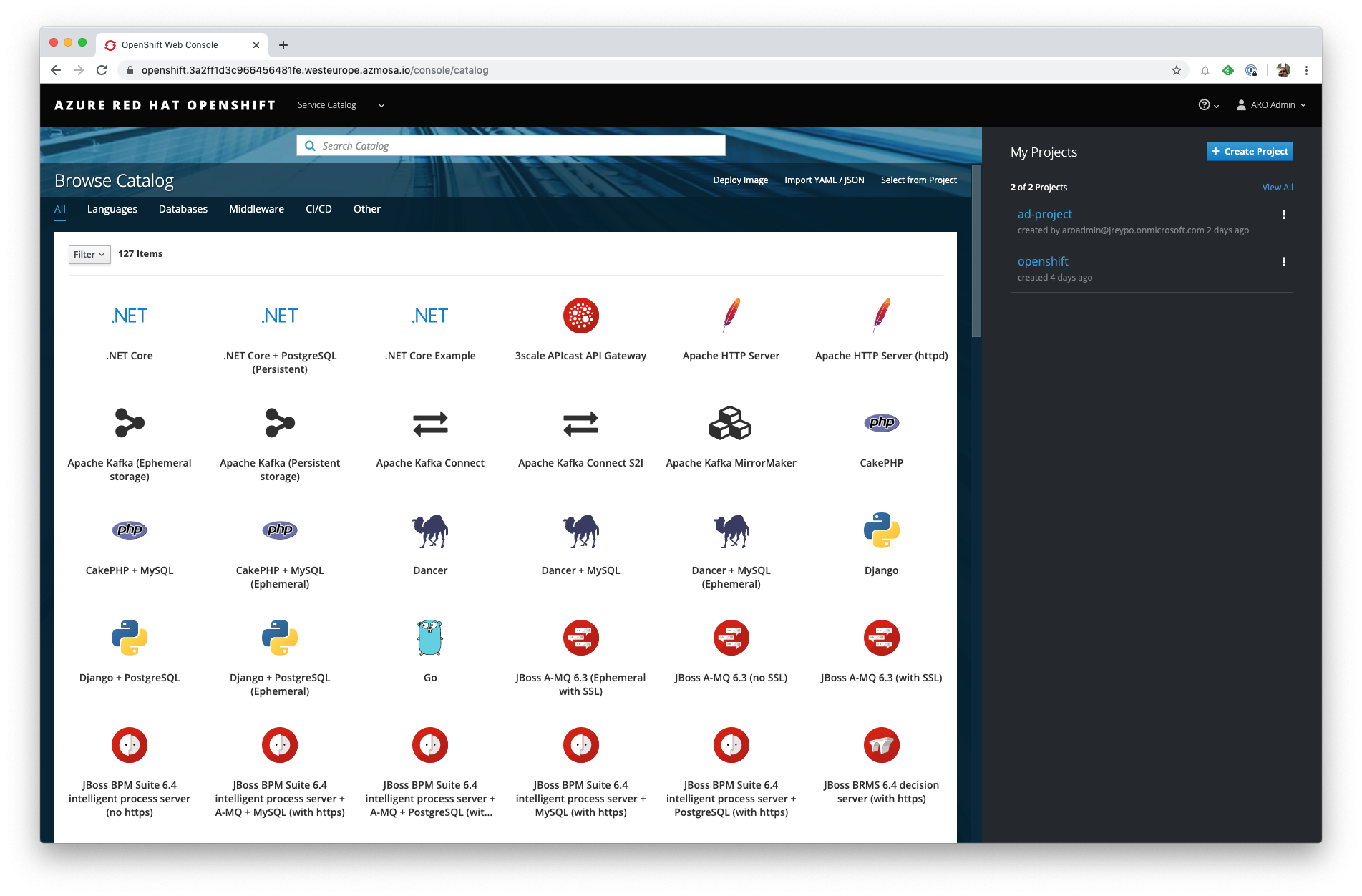The height and width of the screenshot is (896, 1362).
Task: Choose the CakePHP php logo icon
Action: (x=881, y=423)
